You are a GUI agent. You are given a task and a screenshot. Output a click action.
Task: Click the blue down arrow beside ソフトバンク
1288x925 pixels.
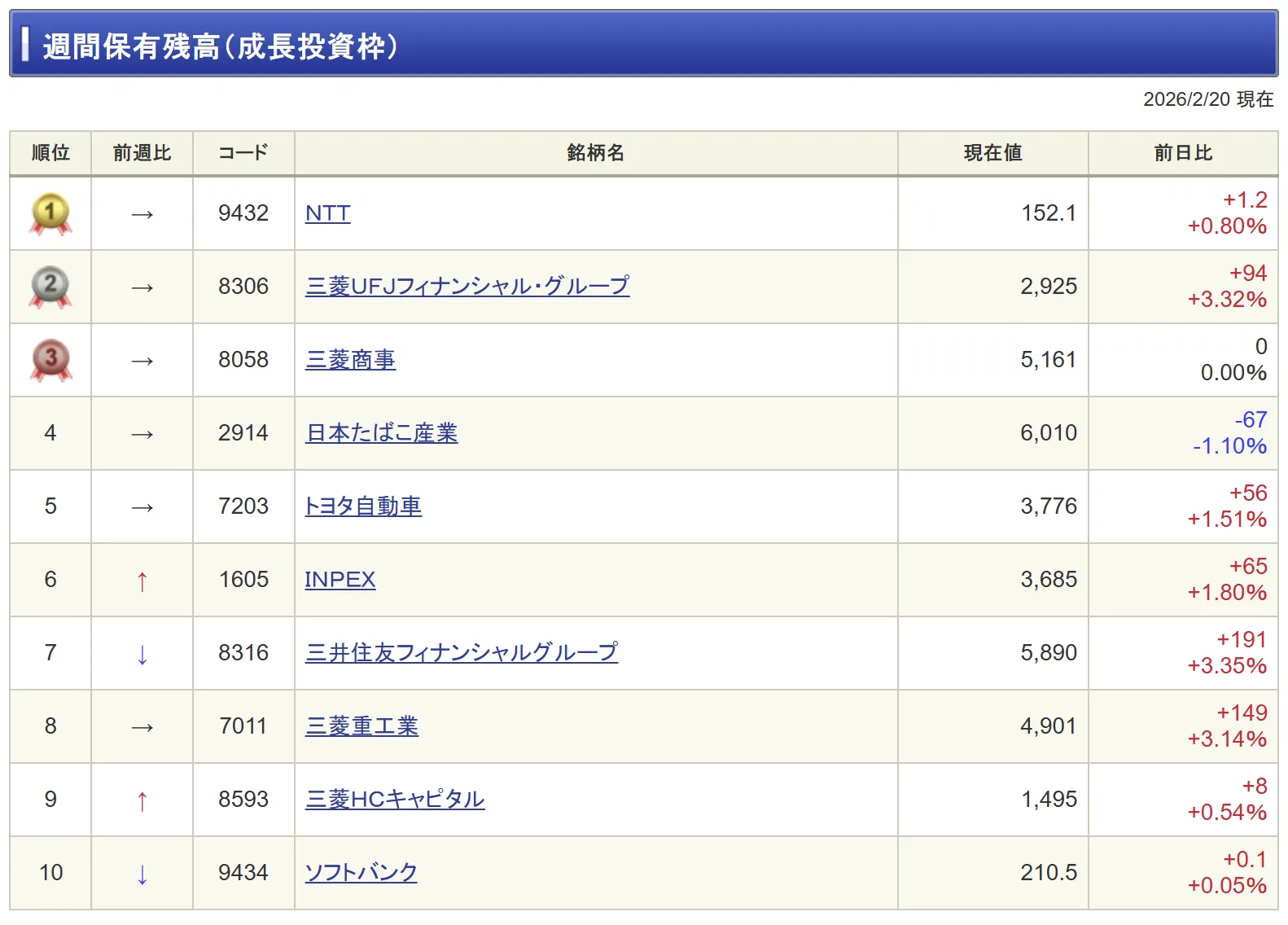coord(142,874)
